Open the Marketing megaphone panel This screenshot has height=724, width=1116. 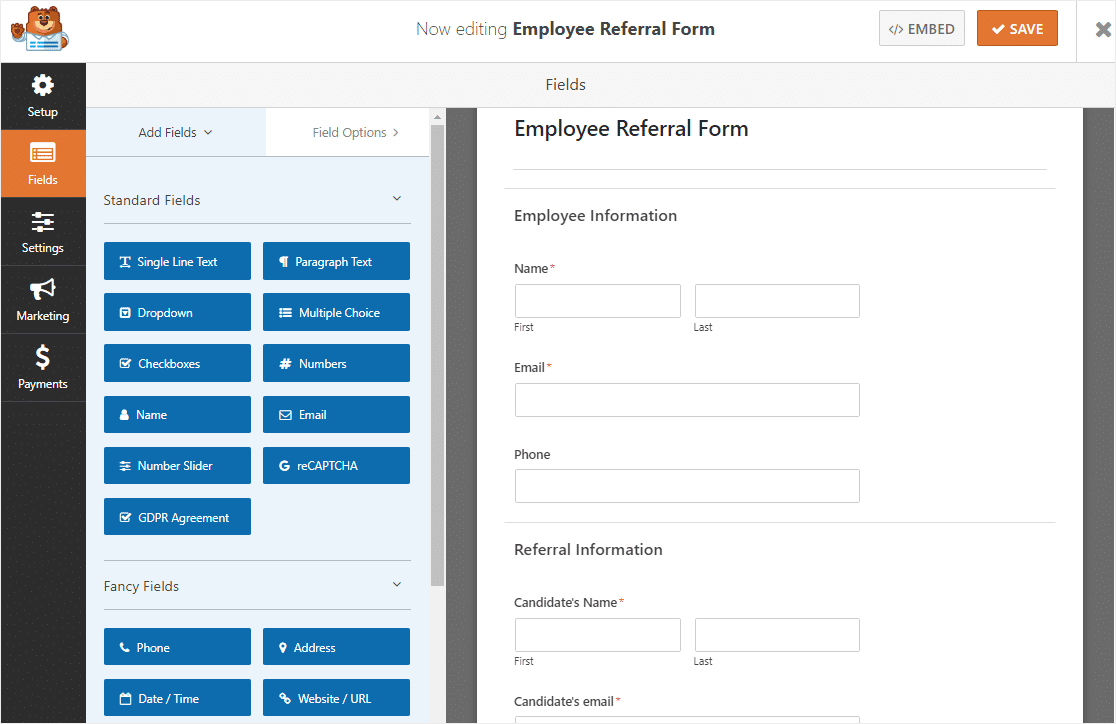click(43, 300)
